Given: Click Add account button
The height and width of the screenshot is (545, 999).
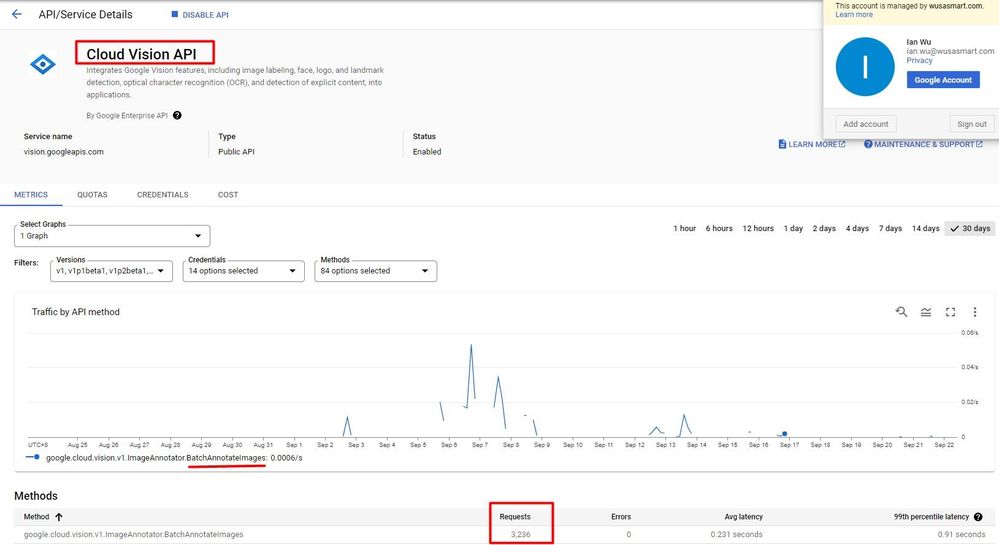Looking at the screenshot, I should (865, 124).
